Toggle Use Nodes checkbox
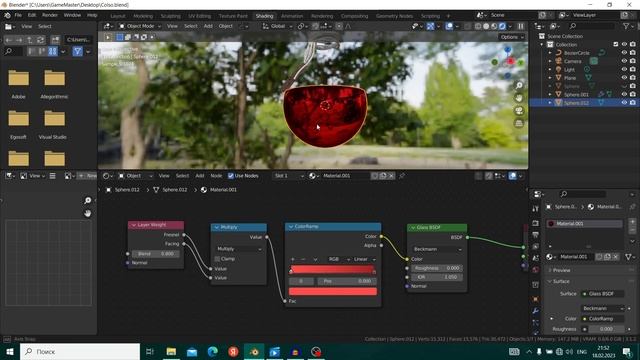 point(231,176)
